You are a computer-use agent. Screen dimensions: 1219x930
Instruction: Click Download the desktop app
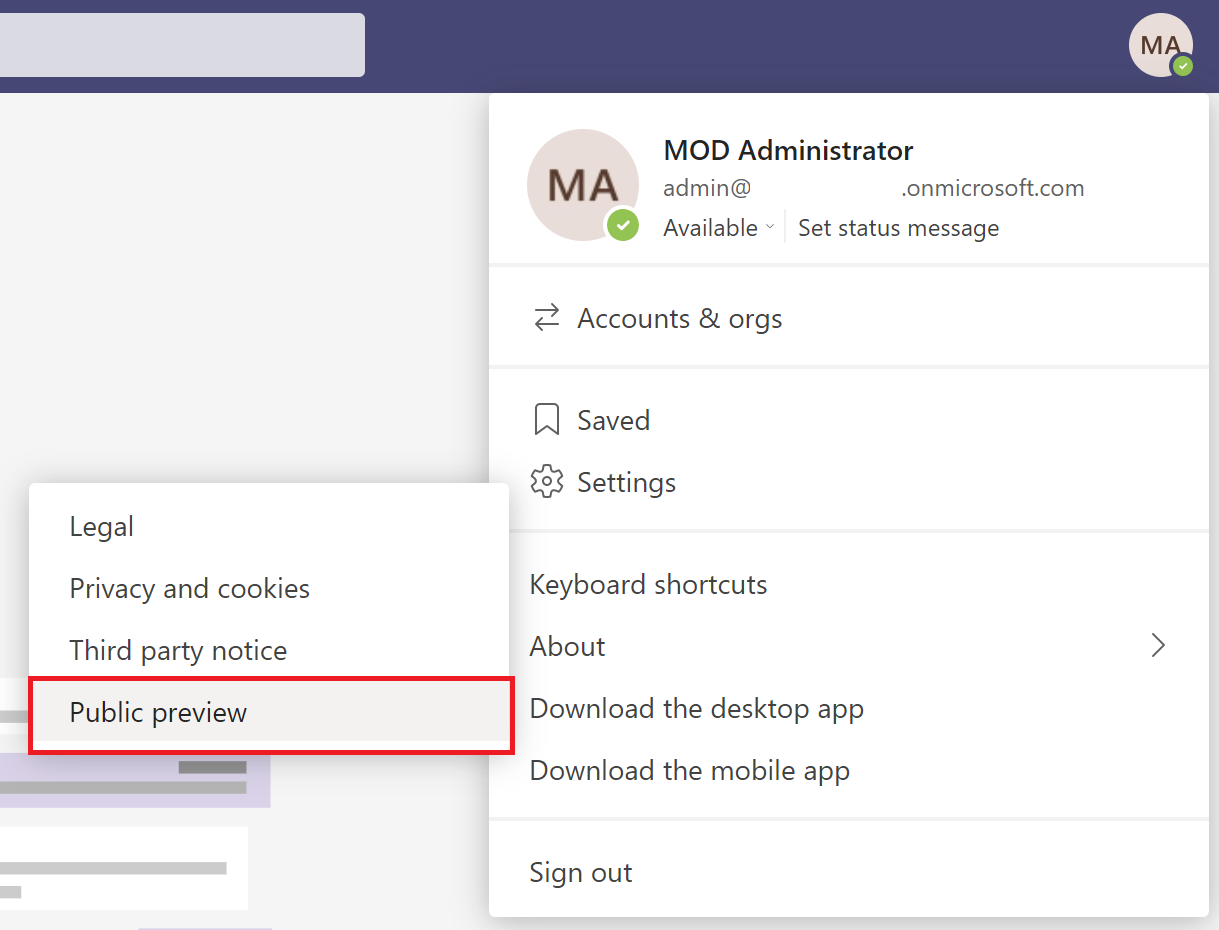pos(849,709)
